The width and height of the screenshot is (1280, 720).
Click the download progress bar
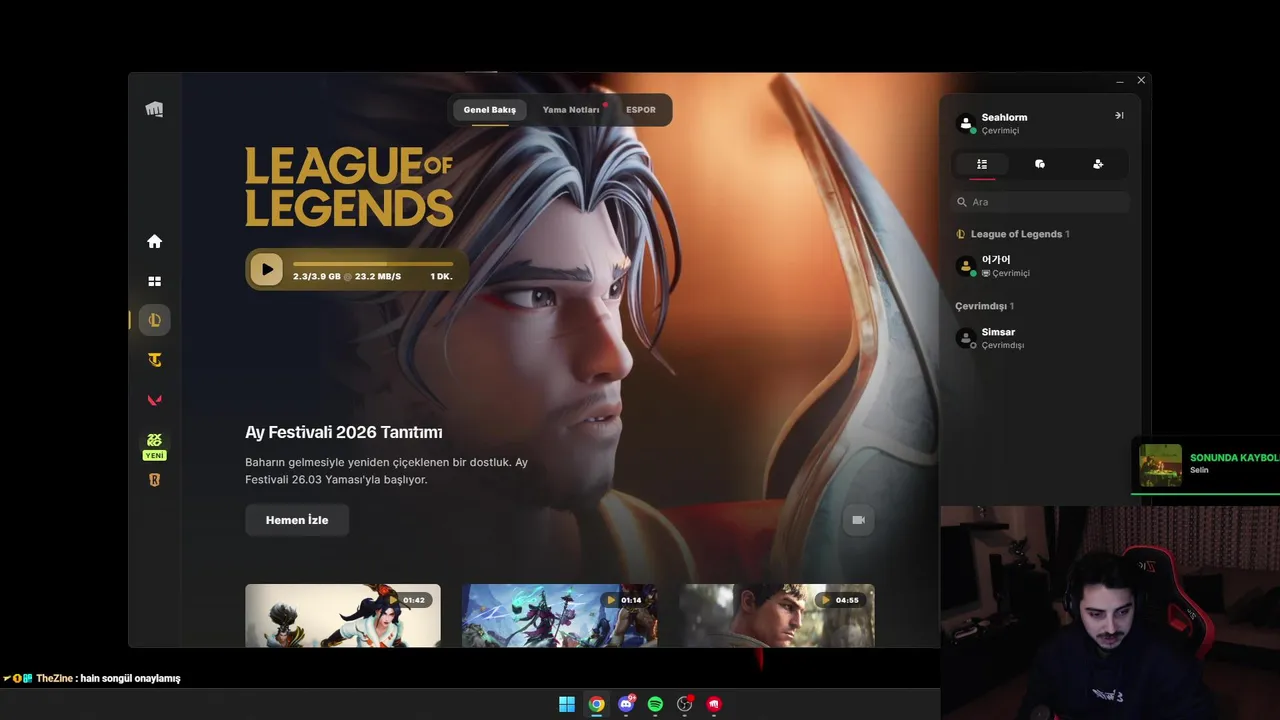click(x=372, y=264)
